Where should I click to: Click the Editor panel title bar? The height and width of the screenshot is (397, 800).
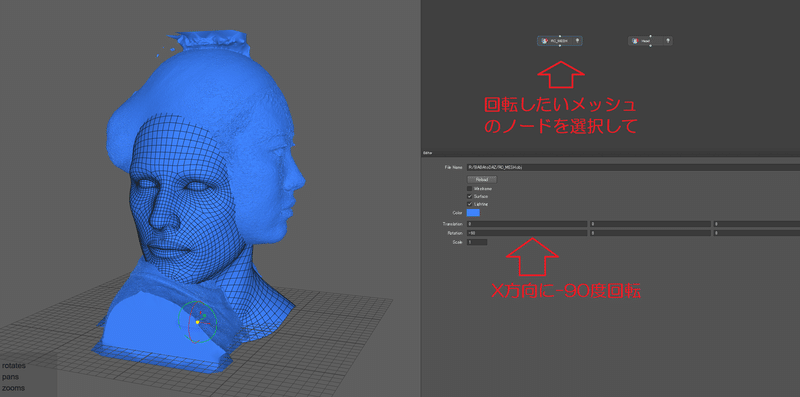pyautogui.click(x=610, y=153)
